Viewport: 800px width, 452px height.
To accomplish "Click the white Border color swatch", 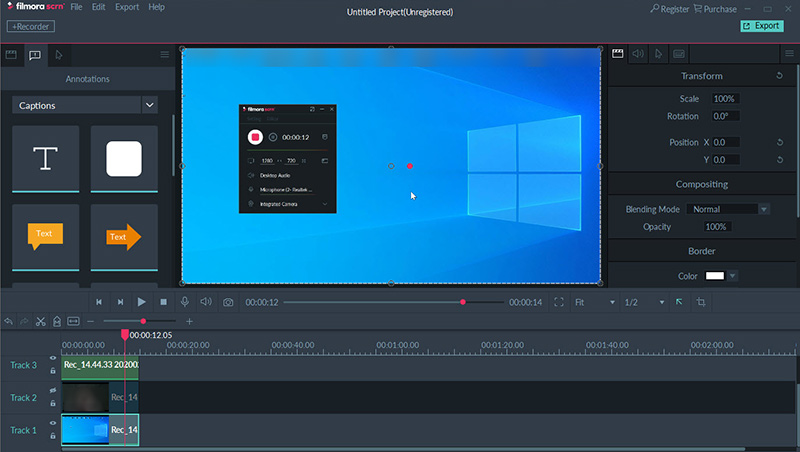I will (x=714, y=276).
